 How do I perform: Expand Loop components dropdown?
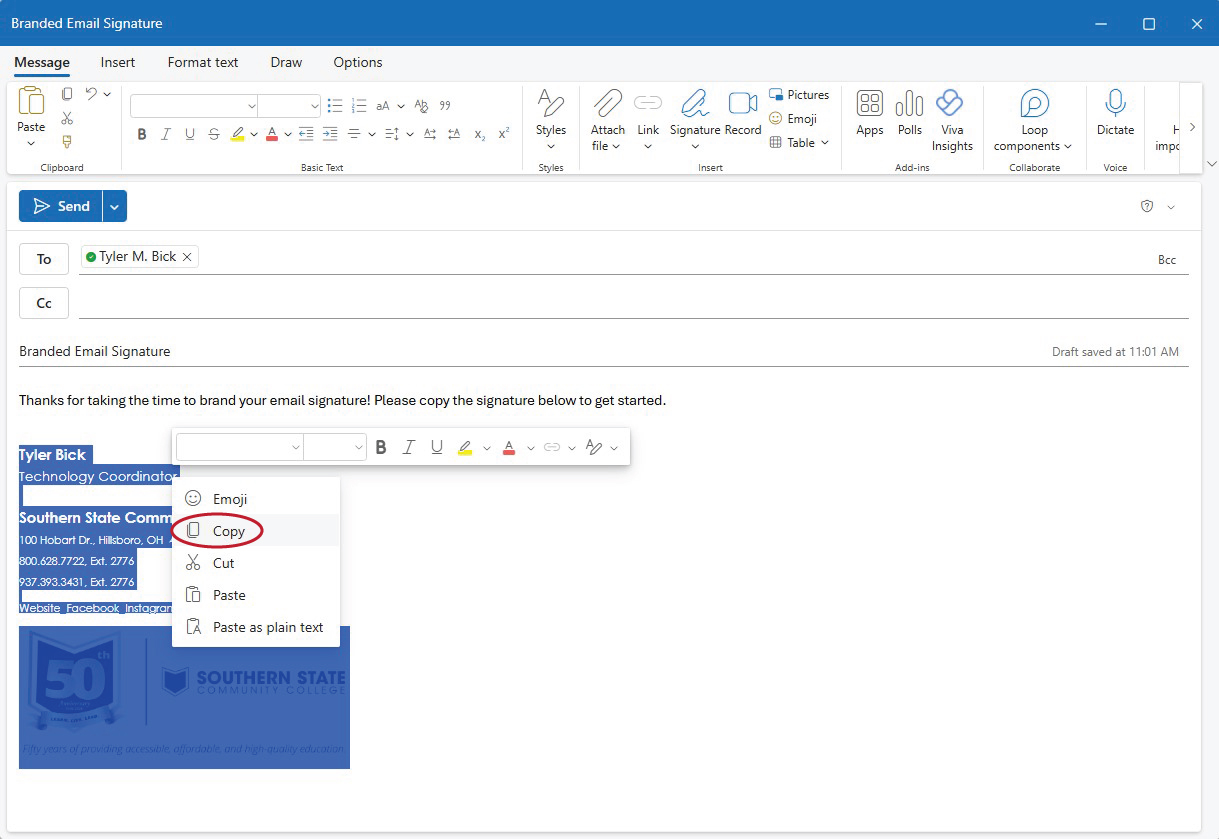[1068, 146]
